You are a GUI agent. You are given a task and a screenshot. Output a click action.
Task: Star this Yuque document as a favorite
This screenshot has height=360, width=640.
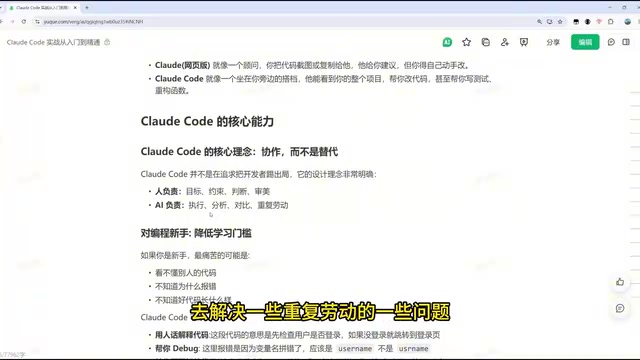(466, 42)
